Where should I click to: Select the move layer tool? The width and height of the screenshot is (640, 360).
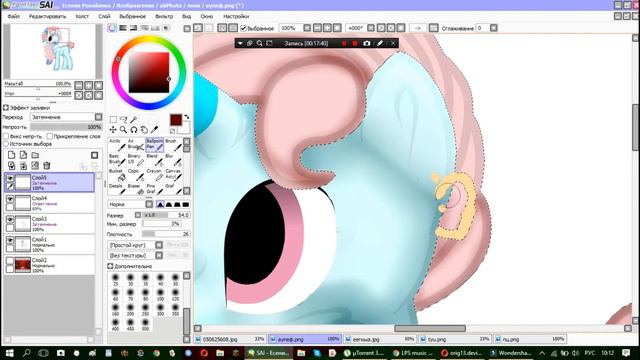point(113,130)
